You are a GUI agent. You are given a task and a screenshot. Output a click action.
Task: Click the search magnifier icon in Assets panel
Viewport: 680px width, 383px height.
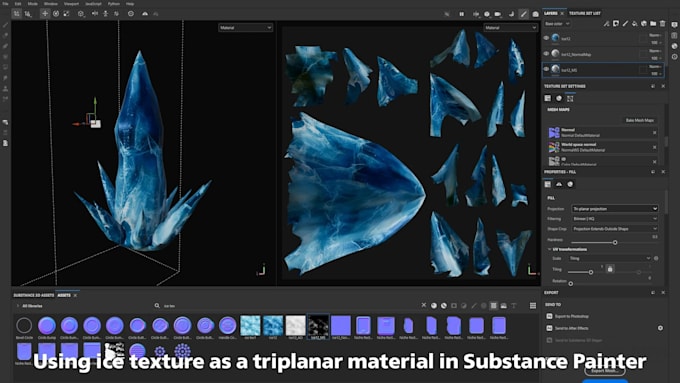157,306
